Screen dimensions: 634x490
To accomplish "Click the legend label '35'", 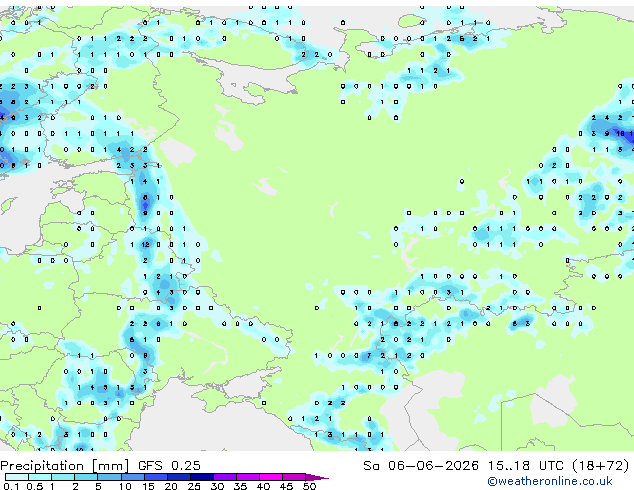I will tap(240, 486).
